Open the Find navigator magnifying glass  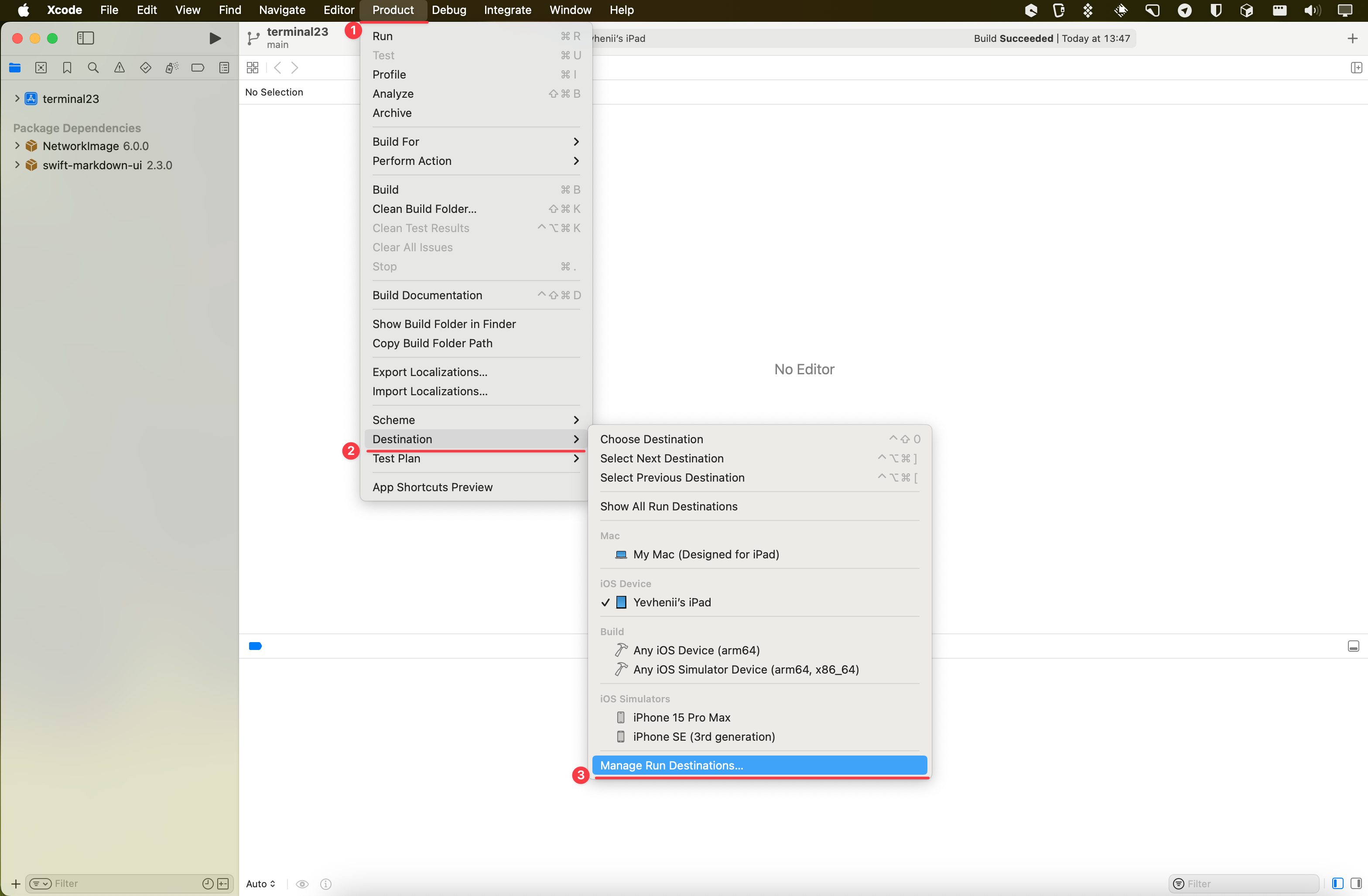pos(92,67)
